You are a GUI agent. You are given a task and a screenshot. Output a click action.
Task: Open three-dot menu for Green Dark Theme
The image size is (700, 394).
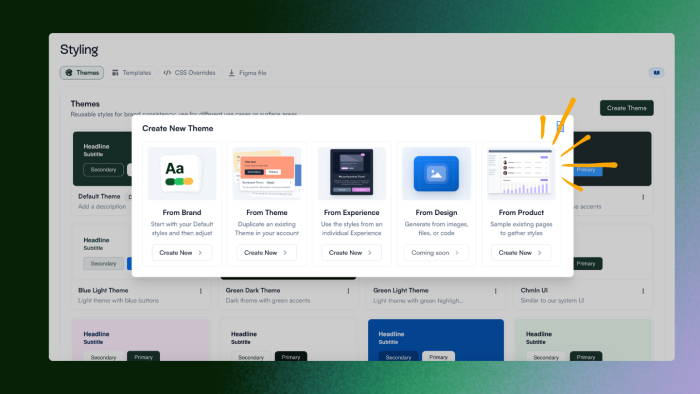[348, 291]
